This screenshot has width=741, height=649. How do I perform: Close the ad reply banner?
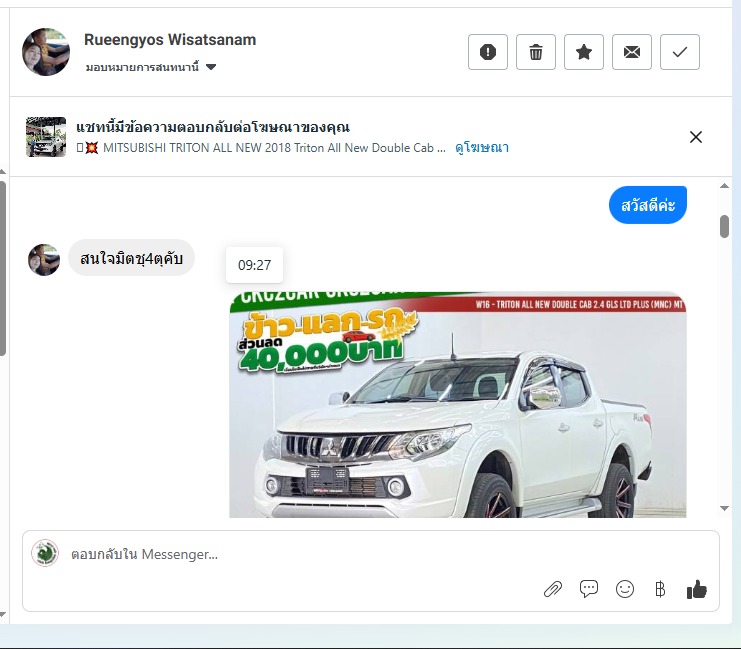[x=696, y=137]
